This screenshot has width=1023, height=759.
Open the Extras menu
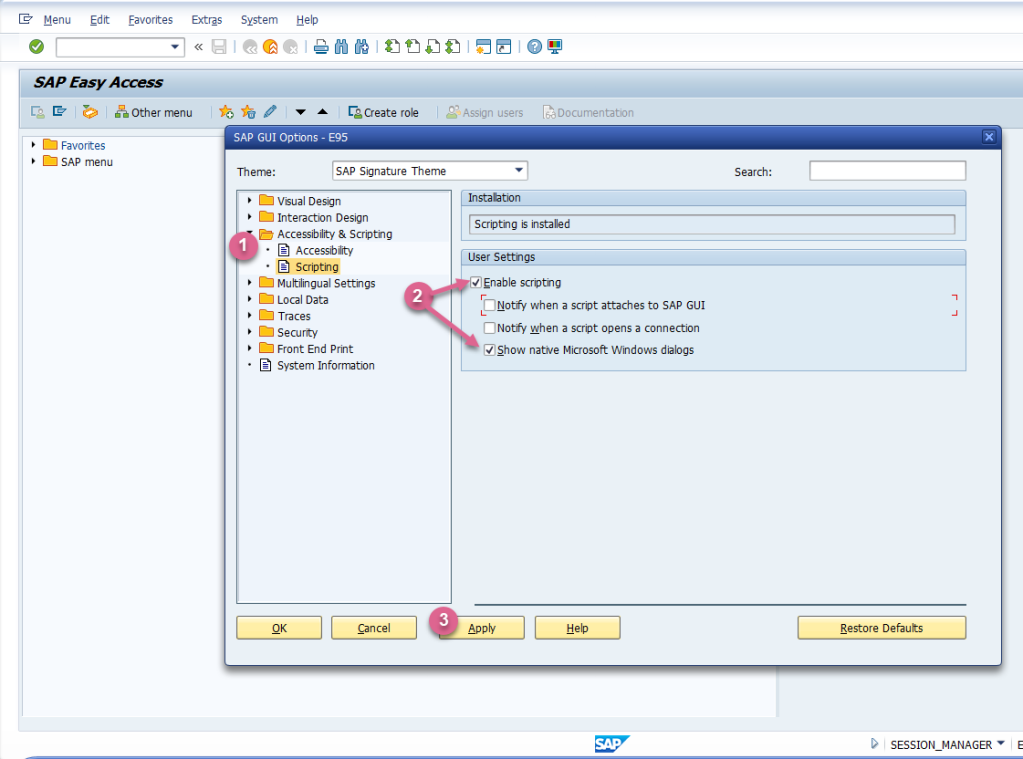(x=206, y=20)
